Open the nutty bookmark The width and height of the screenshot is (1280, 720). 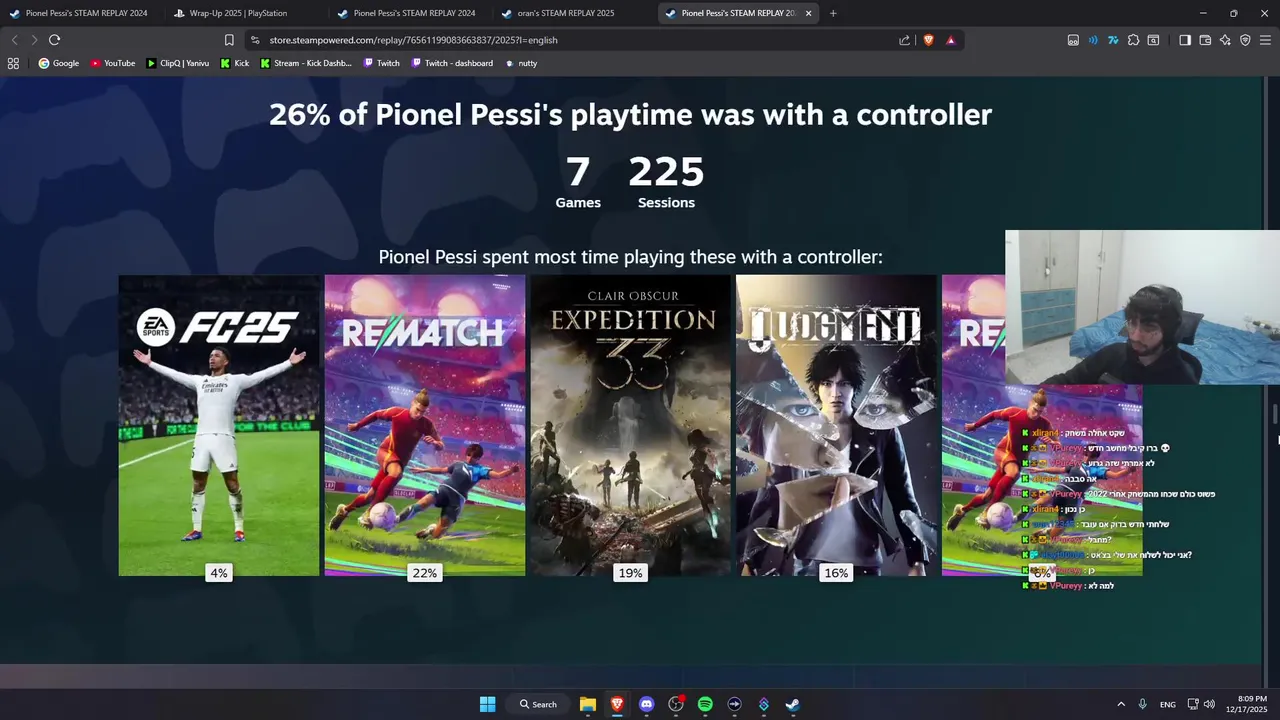pyautogui.click(x=521, y=63)
